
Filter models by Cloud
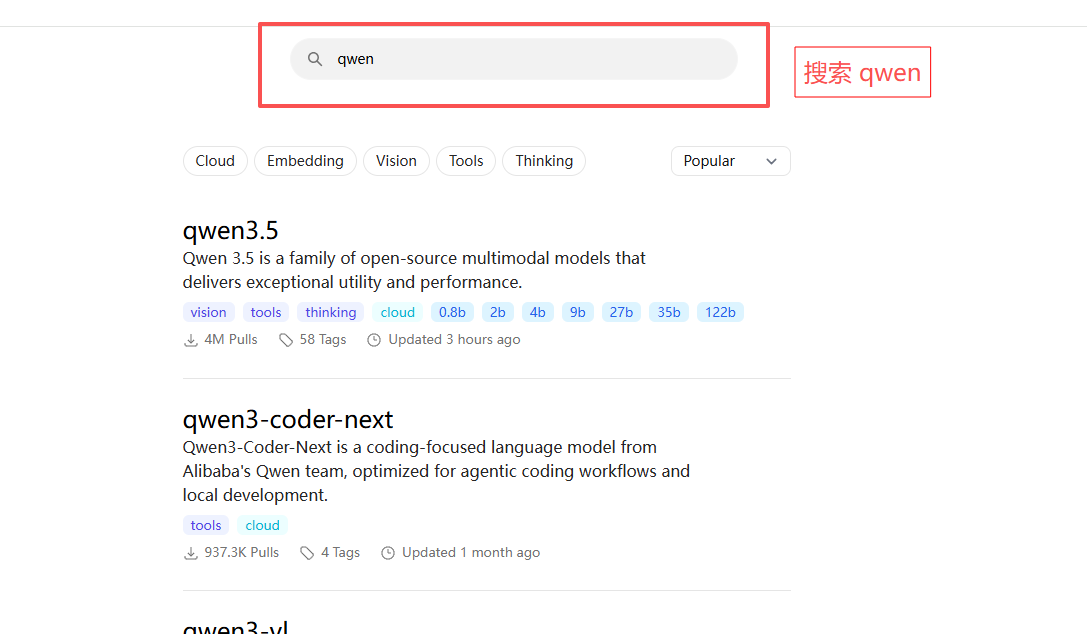coord(215,161)
